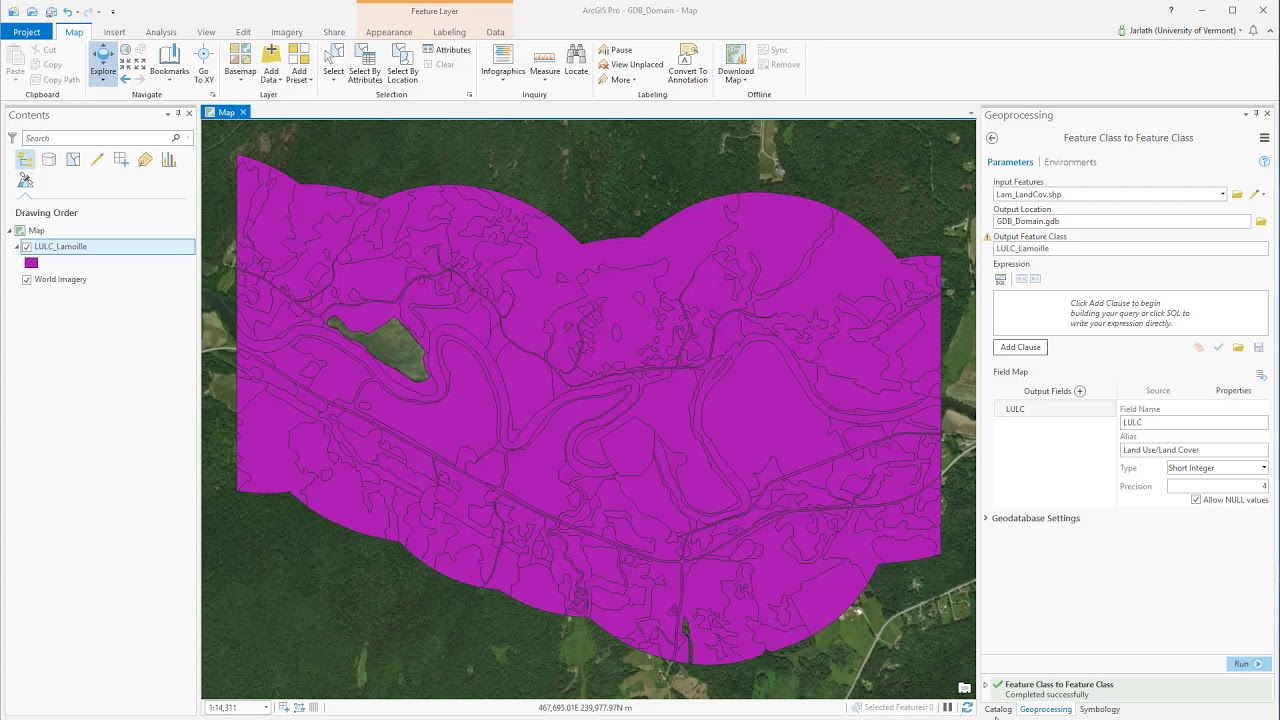This screenshot has width=1280, height=720.
Task: Open field Type dropdown Short Integer
Action: pos(1217,468)
